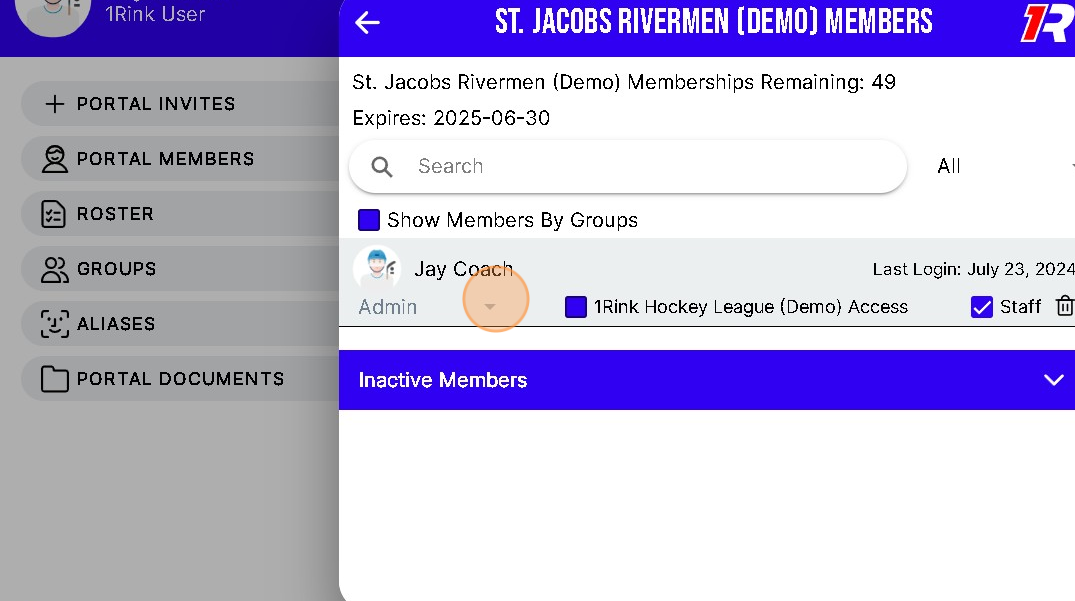
Task: Open the Aliases menu item
Action: point(181,323)
